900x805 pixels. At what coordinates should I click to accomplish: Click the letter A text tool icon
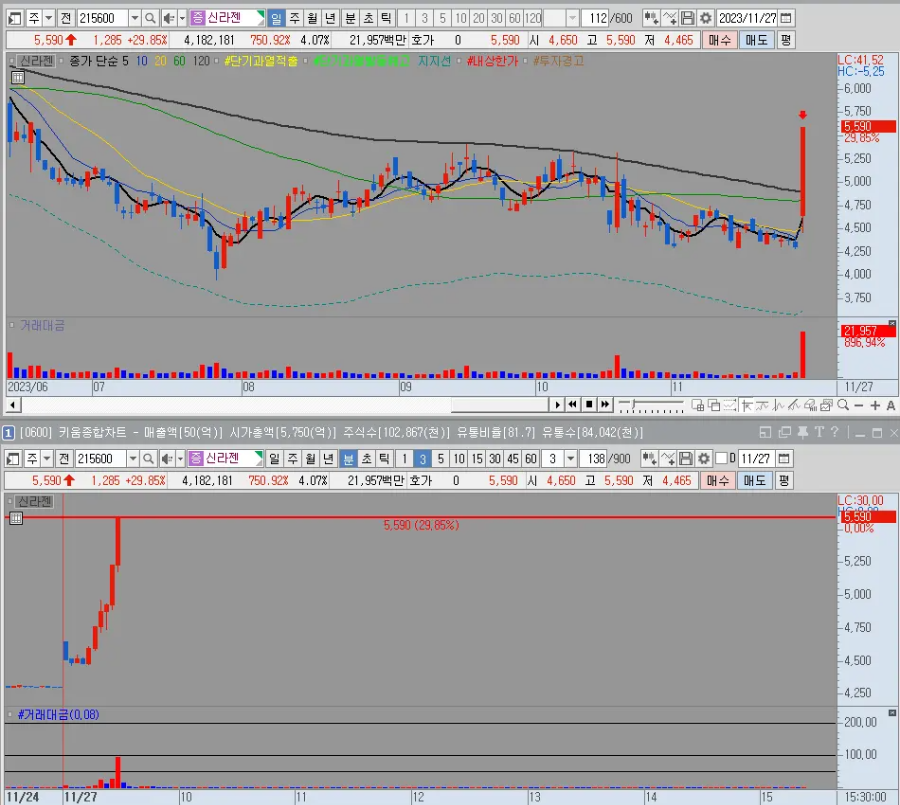point(890,405)
